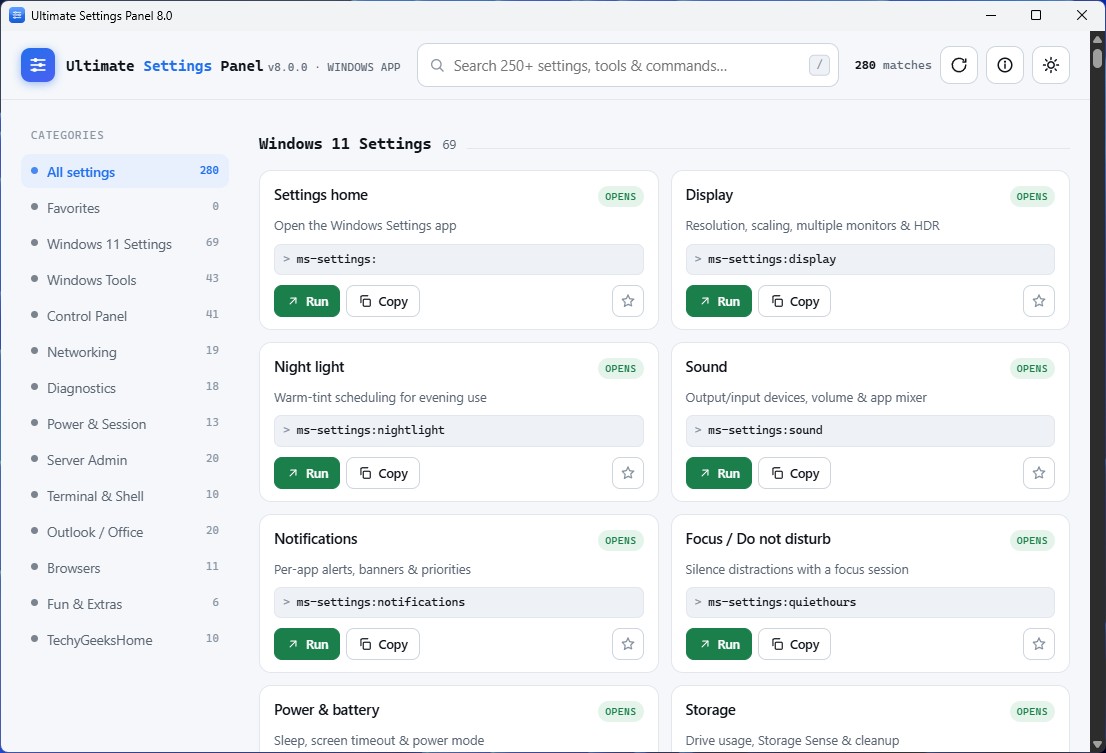Select the Windows Tools category
1106x753 pixels.
(x=125, y=279)
